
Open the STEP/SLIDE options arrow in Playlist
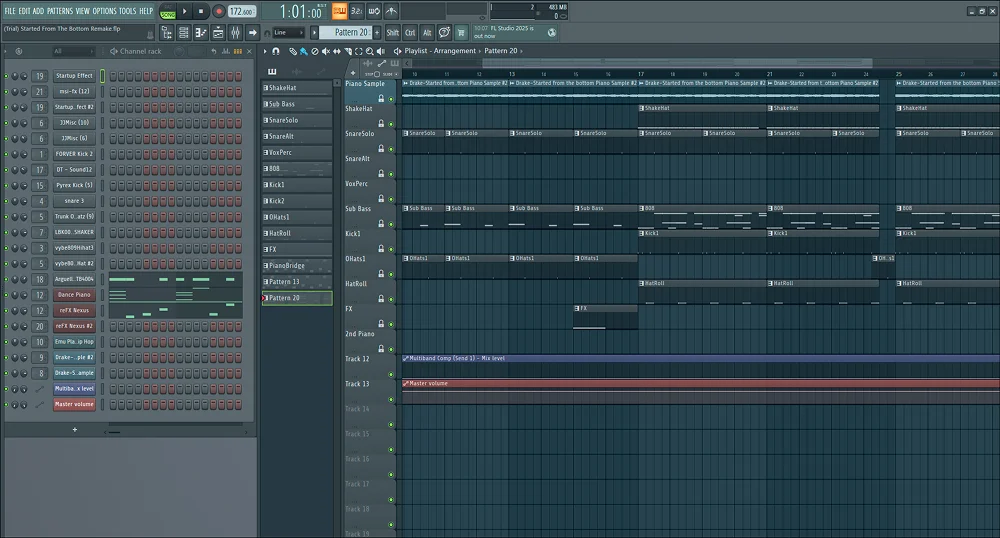[x=396, y=74]
